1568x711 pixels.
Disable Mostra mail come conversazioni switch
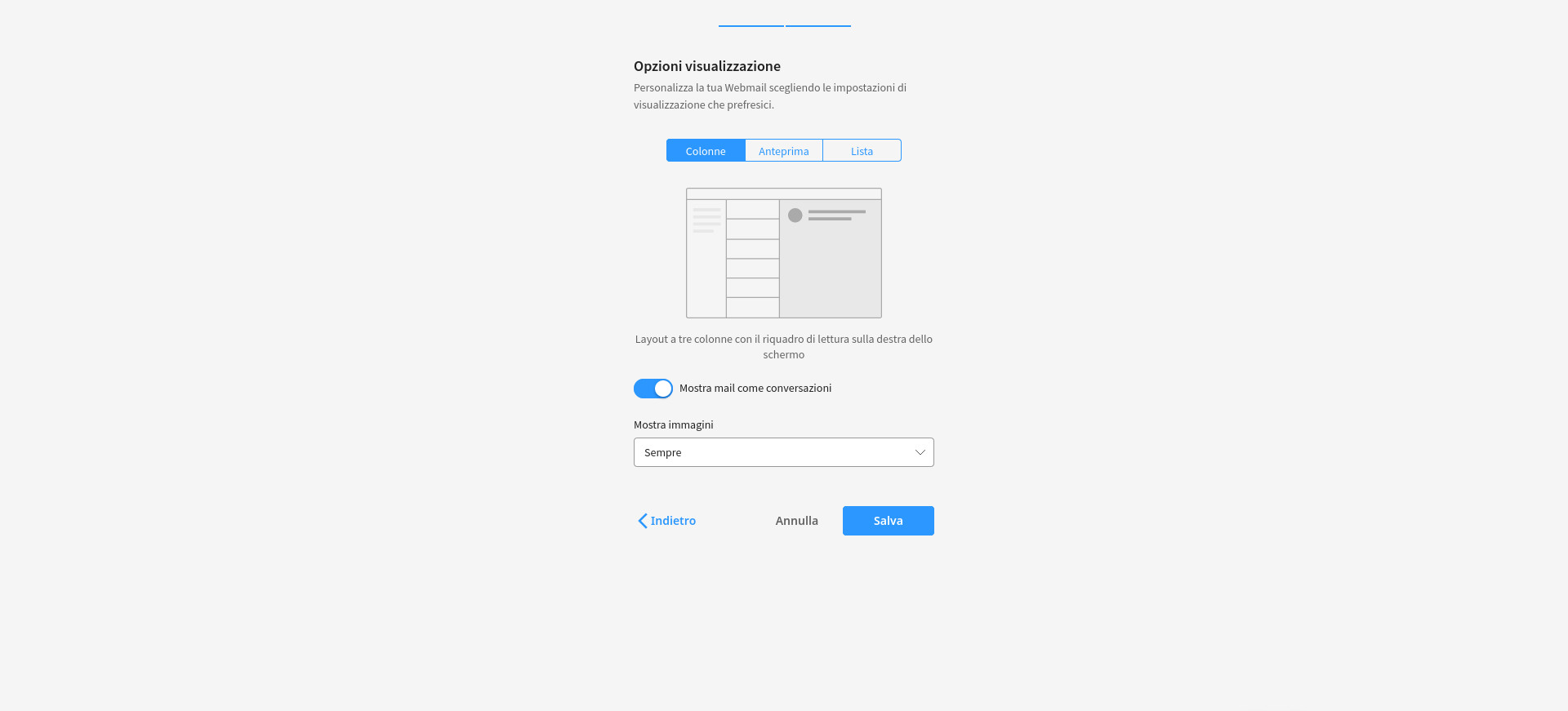tap(653, 389)
